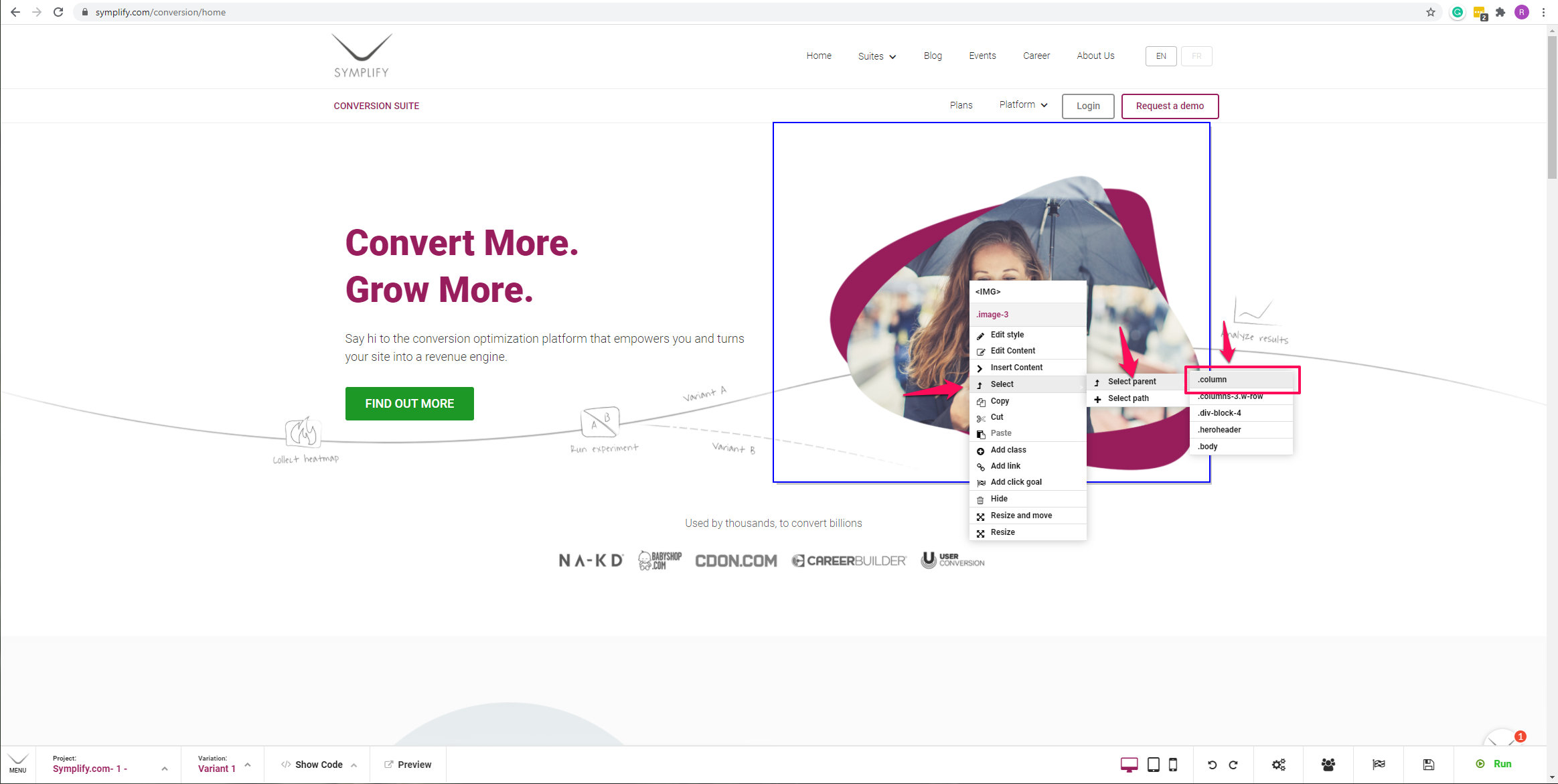Select the .div-block-4 parent element
1558x784 pixels.
point(1241,413)
